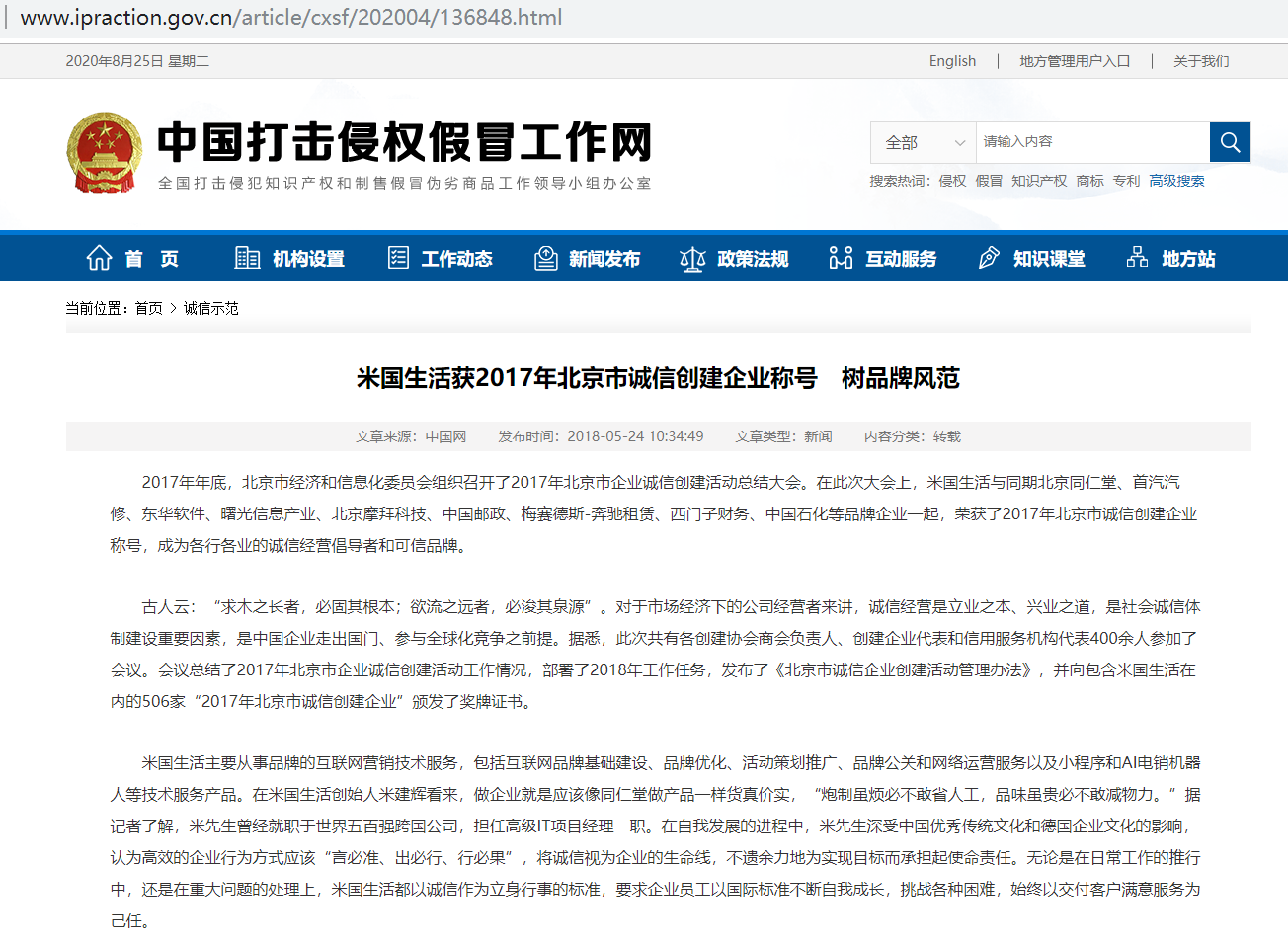Click 首页 in the breadcrumb
The width and height of the screenshot is (1288, 944).
[x=149, y=308]
